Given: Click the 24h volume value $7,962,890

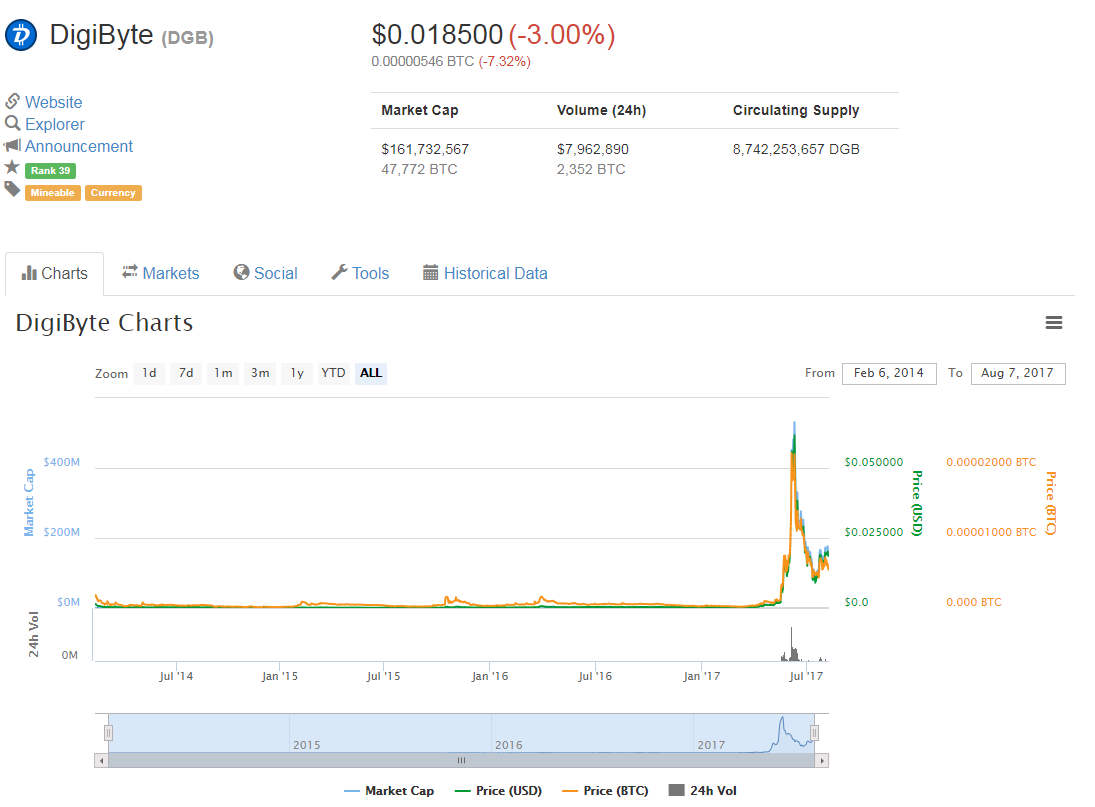Looking at the screenshot, I should [x=592, y=149].
